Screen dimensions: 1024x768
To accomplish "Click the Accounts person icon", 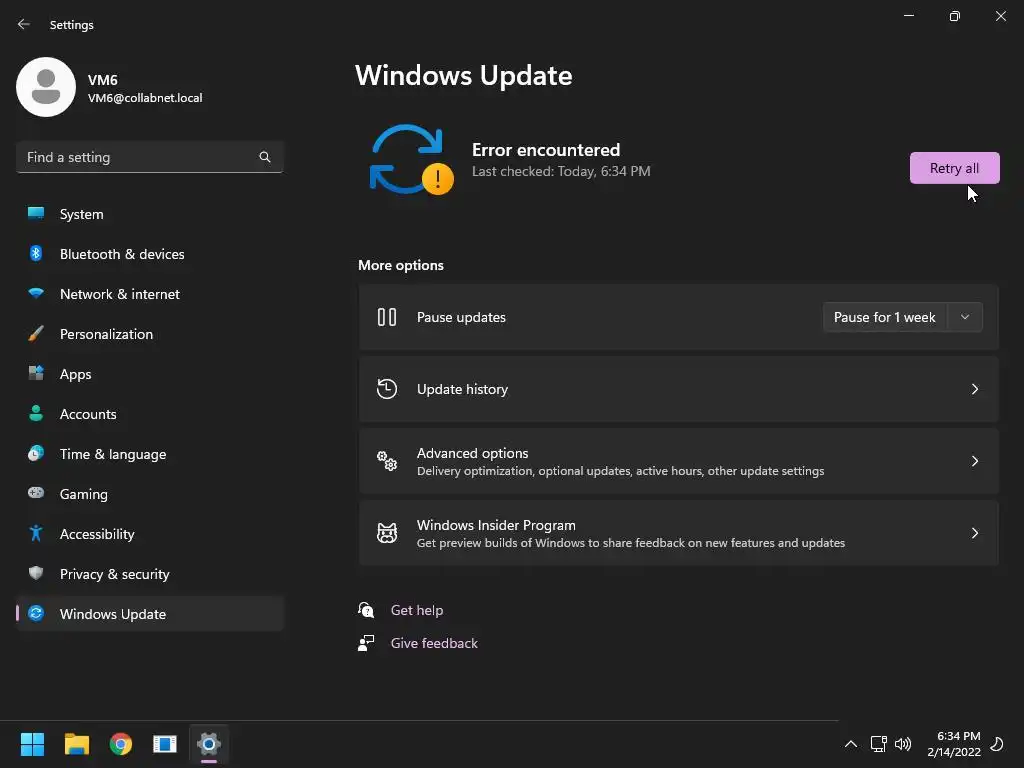I will [36, 413].
